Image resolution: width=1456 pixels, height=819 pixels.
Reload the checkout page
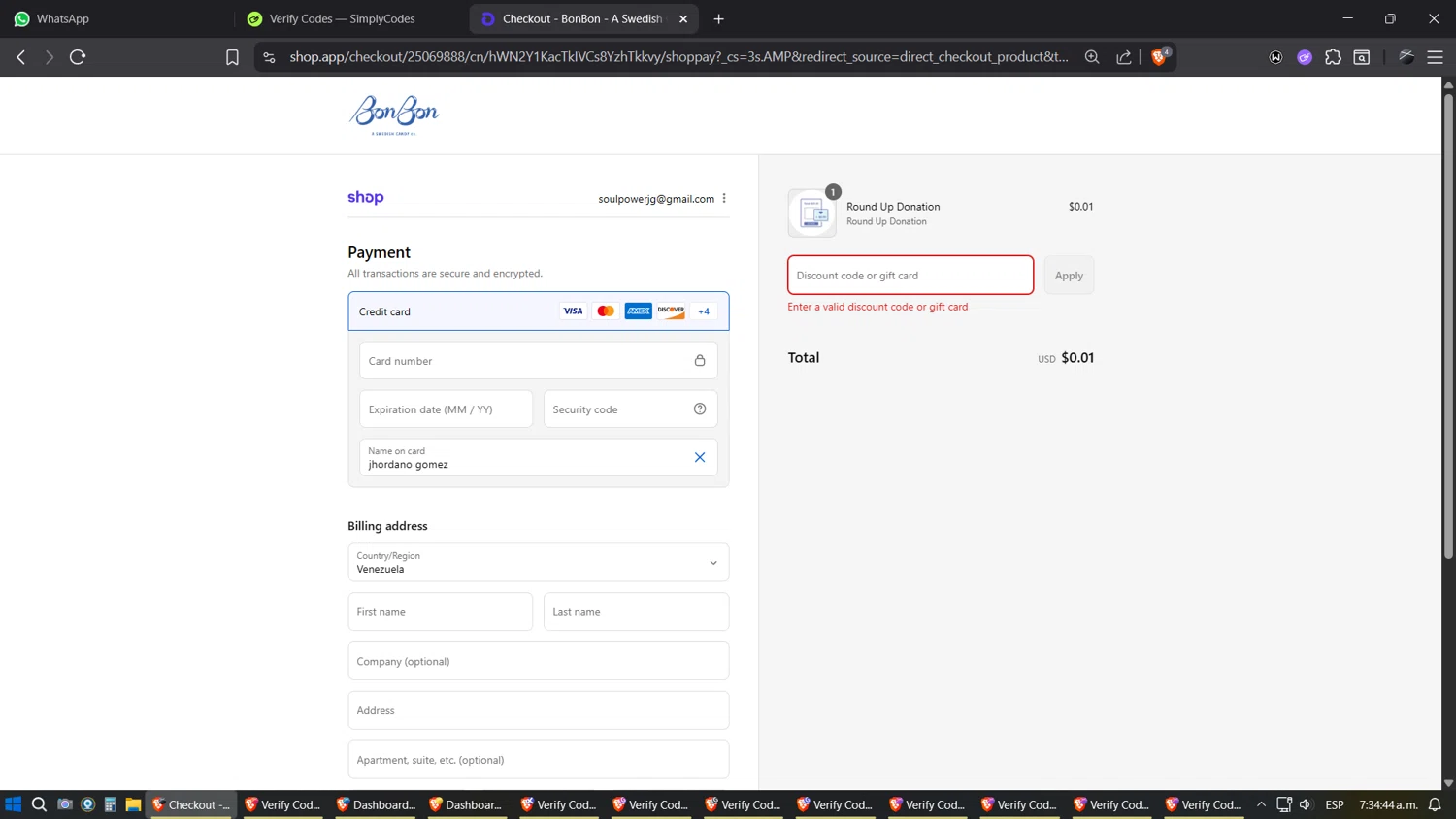click(78, 57)
